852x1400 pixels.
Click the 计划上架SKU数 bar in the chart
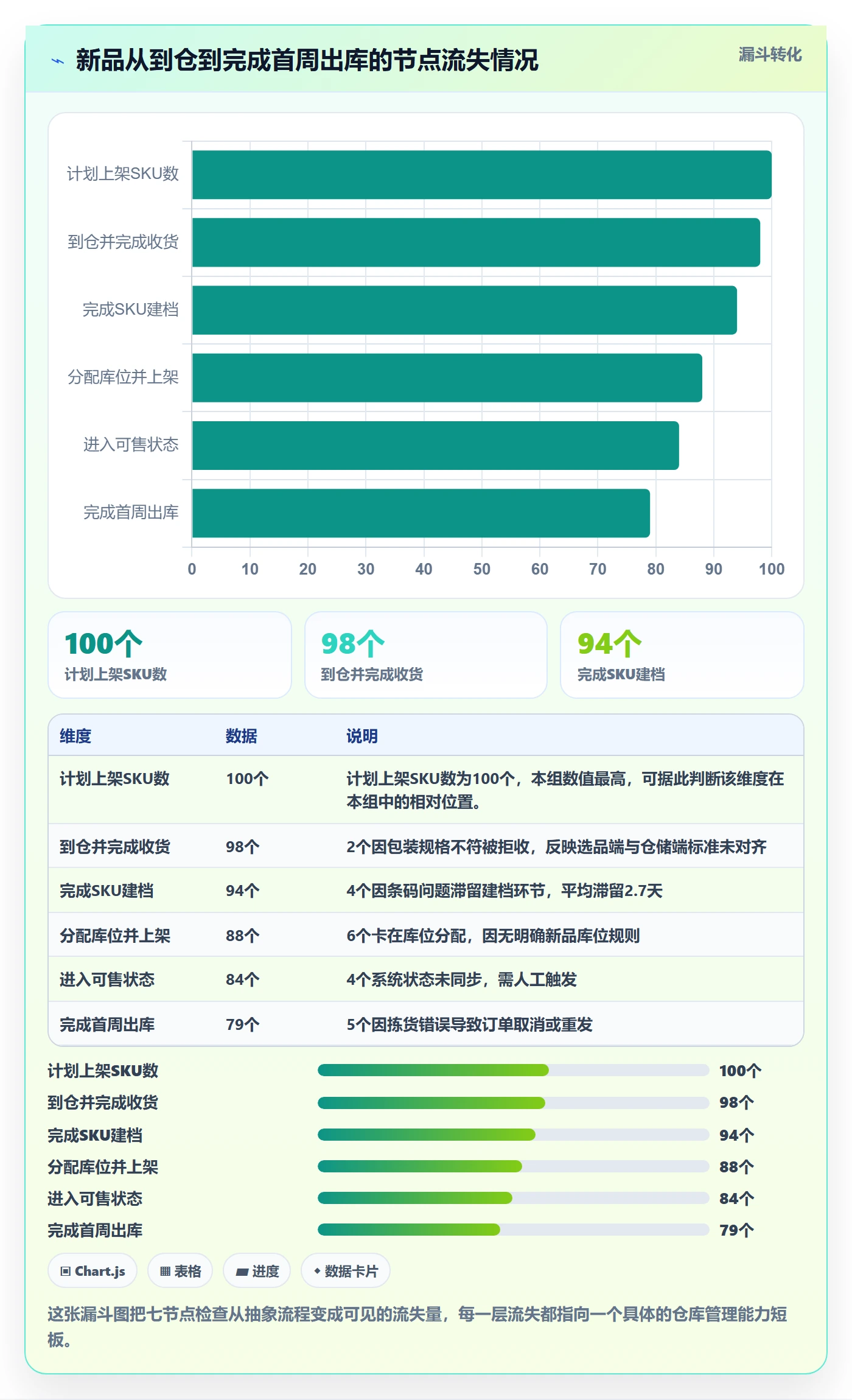coord(482,175)
